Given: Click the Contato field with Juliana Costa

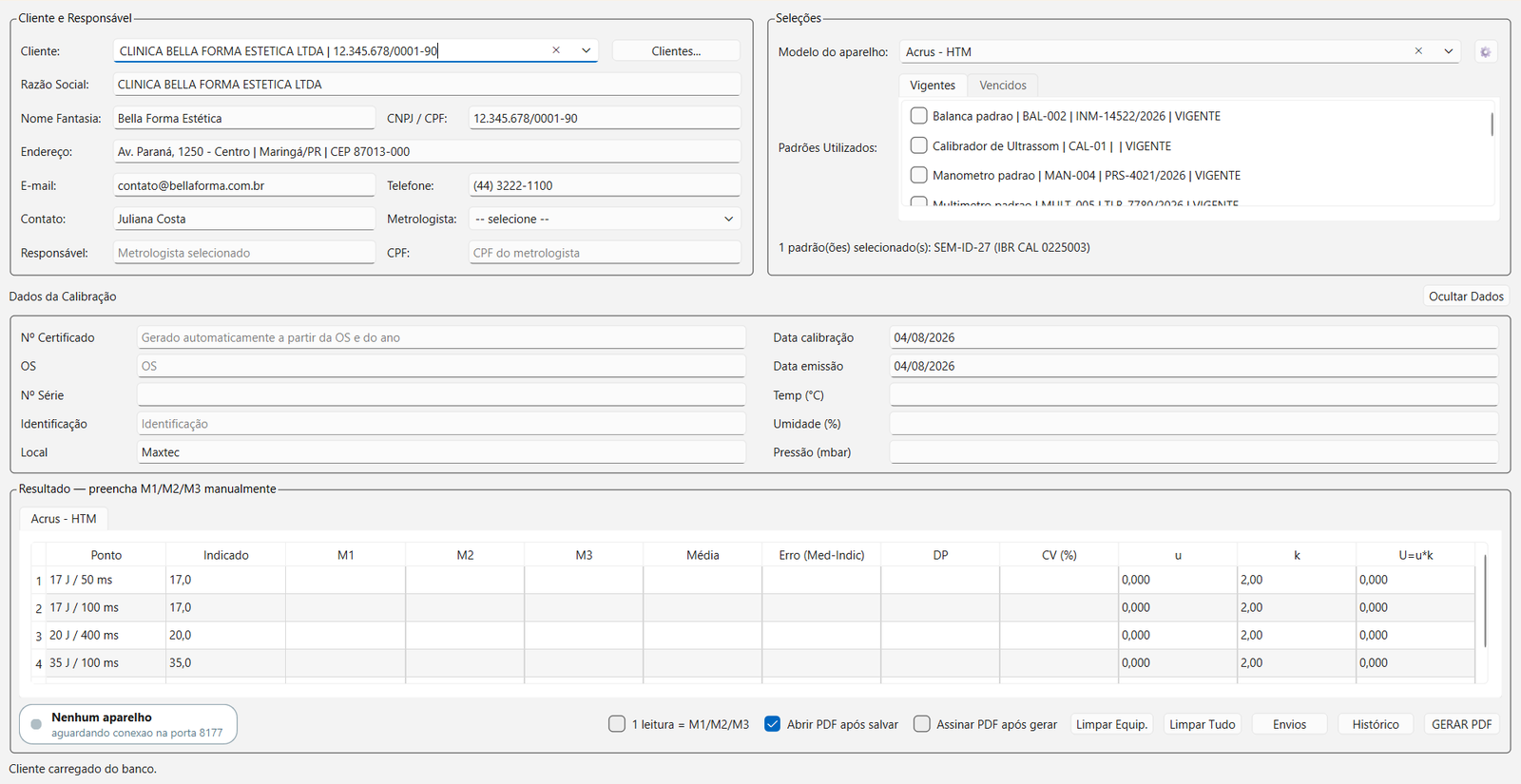Looking at the screenshot, I should point(244,219).
